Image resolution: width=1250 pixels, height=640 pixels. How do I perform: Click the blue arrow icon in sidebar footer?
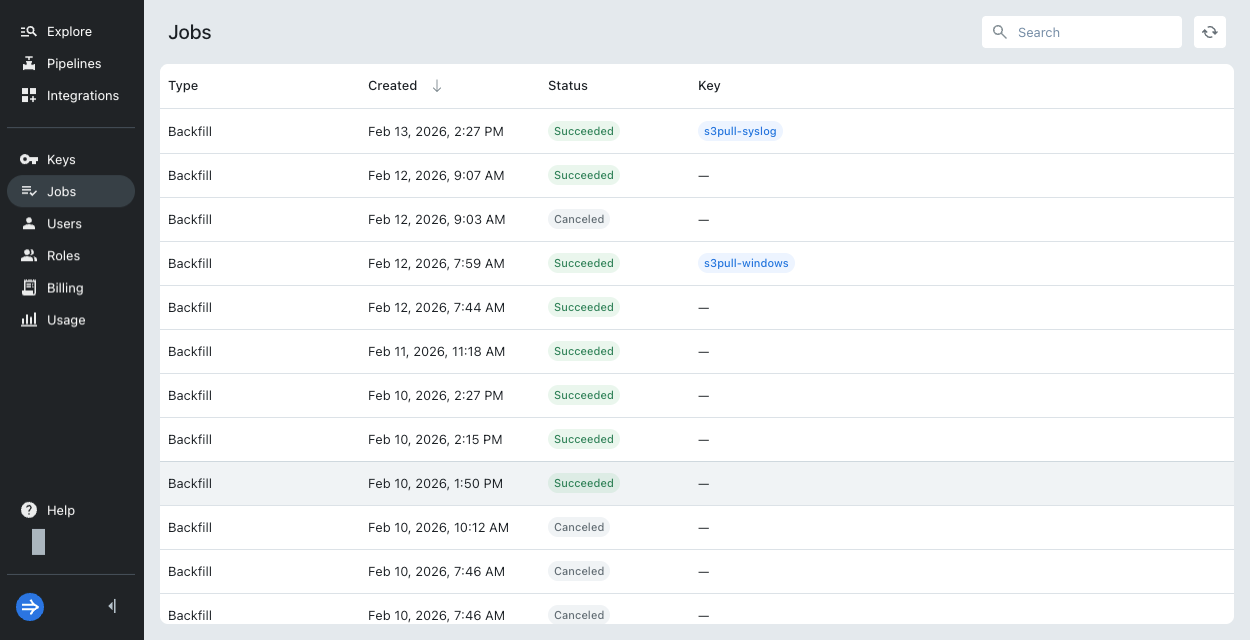[29, 607]
